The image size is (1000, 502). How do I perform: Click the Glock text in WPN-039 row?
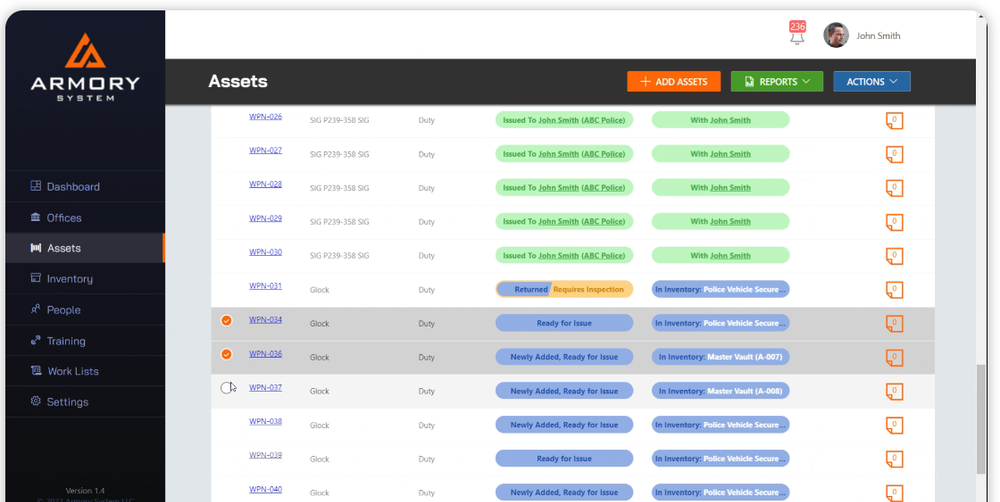pyautogui.click(x=320, y=459)
